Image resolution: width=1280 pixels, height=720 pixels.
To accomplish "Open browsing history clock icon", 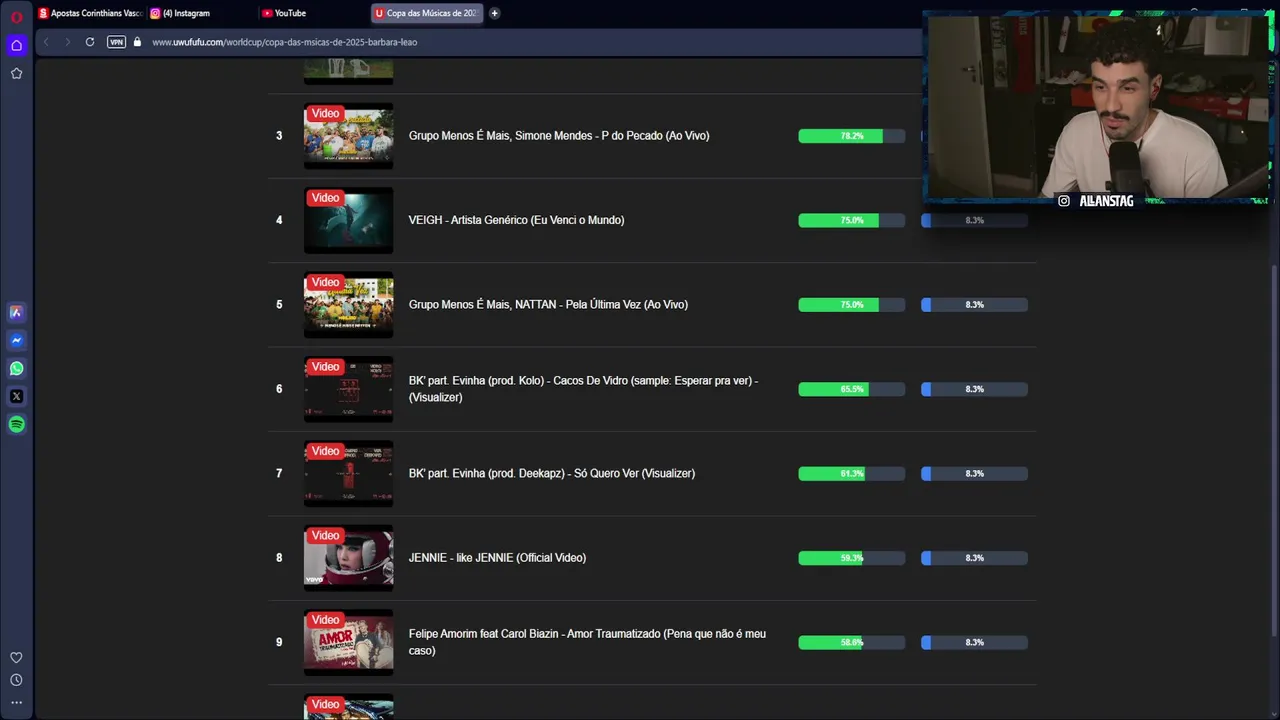I will pos(16,680).
